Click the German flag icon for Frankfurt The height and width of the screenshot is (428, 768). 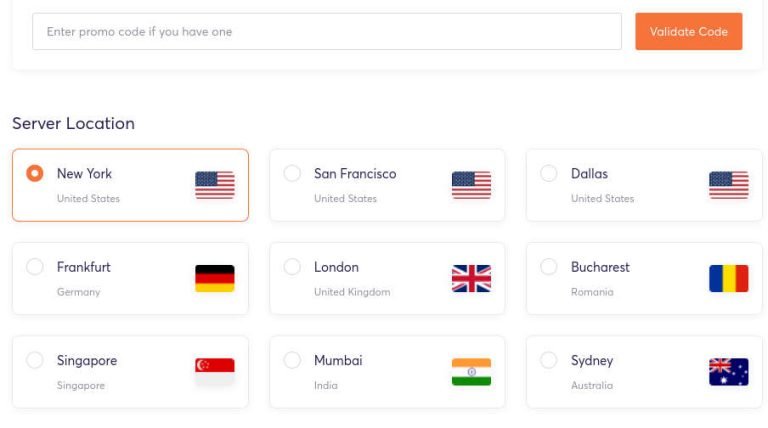(x=215, y=278)
